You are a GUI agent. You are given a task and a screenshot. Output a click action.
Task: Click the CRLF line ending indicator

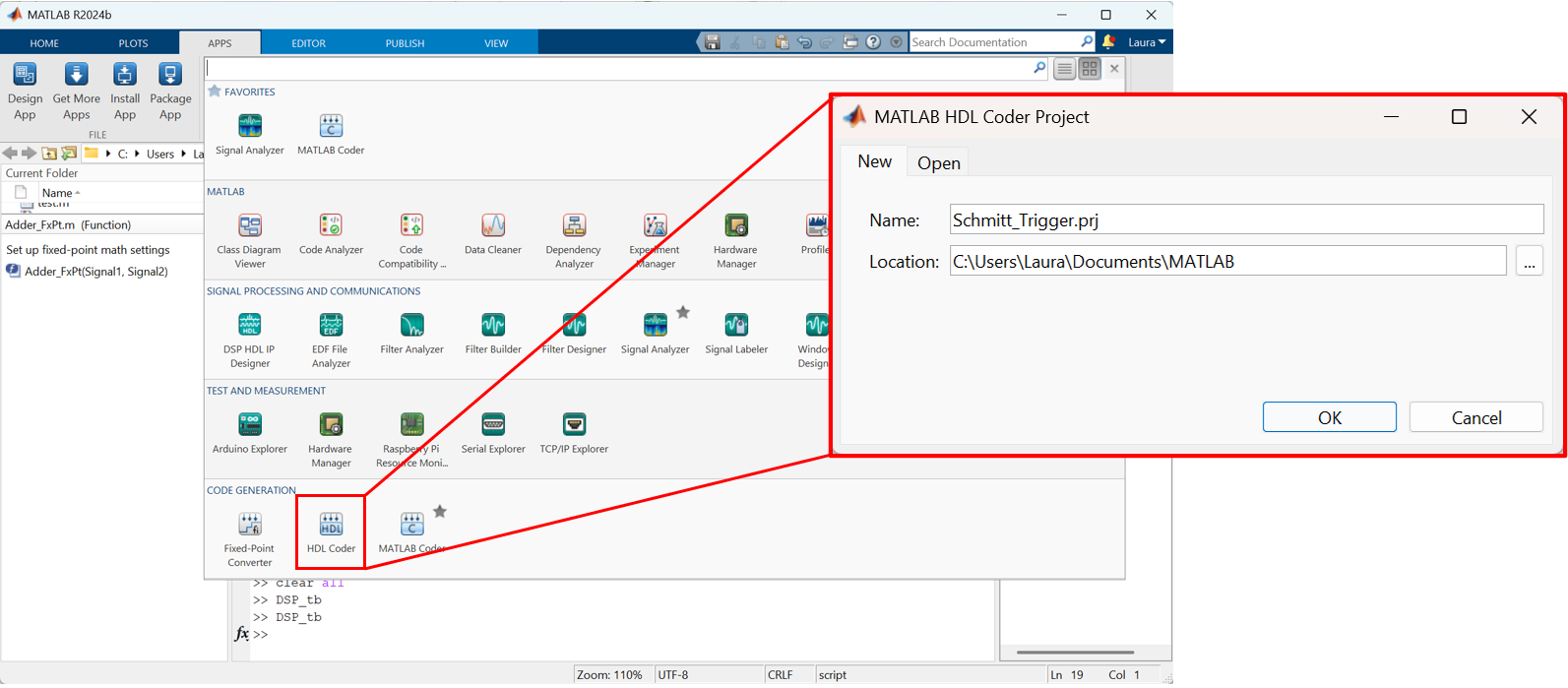tap(781, 675)
